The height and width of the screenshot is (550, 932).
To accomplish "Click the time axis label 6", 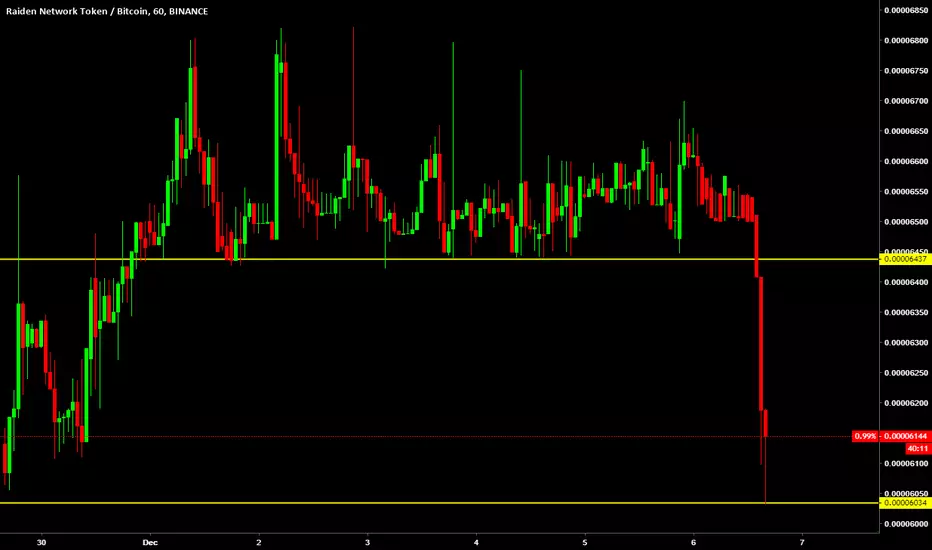I will (x=693, y=542).
